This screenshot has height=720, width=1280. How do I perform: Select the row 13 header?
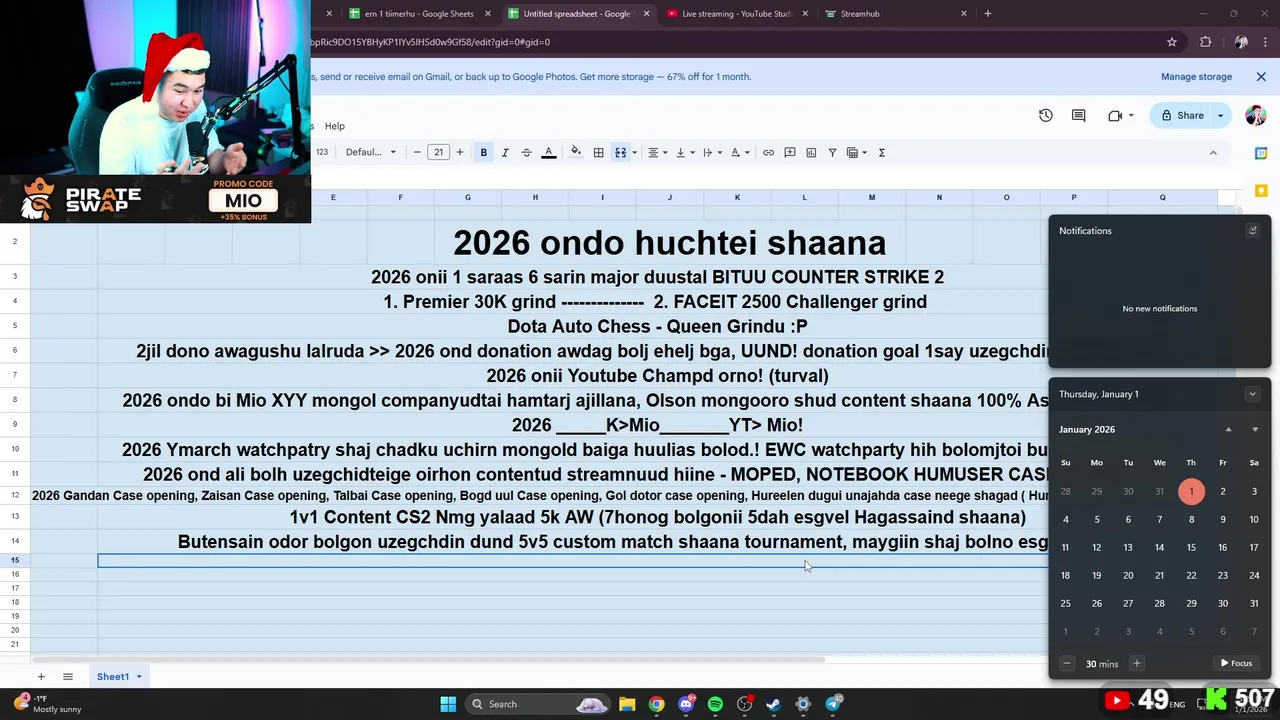[15, 517]
